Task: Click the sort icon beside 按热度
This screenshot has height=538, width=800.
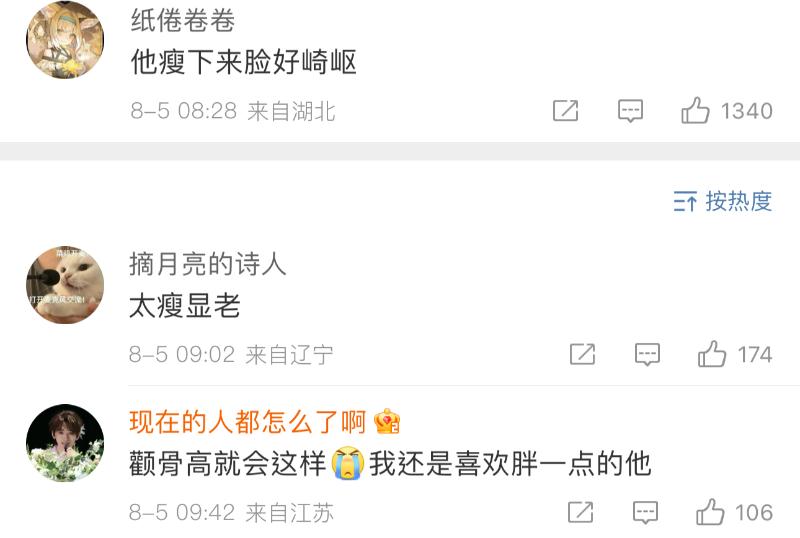Action: coord(685,201)
